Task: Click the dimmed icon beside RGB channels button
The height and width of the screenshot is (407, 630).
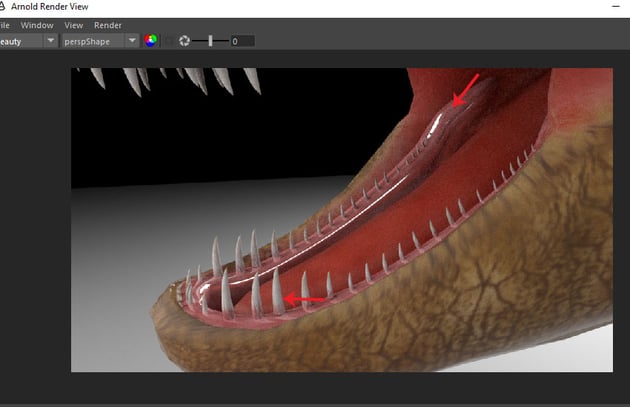Action: [x=168, y=41]
